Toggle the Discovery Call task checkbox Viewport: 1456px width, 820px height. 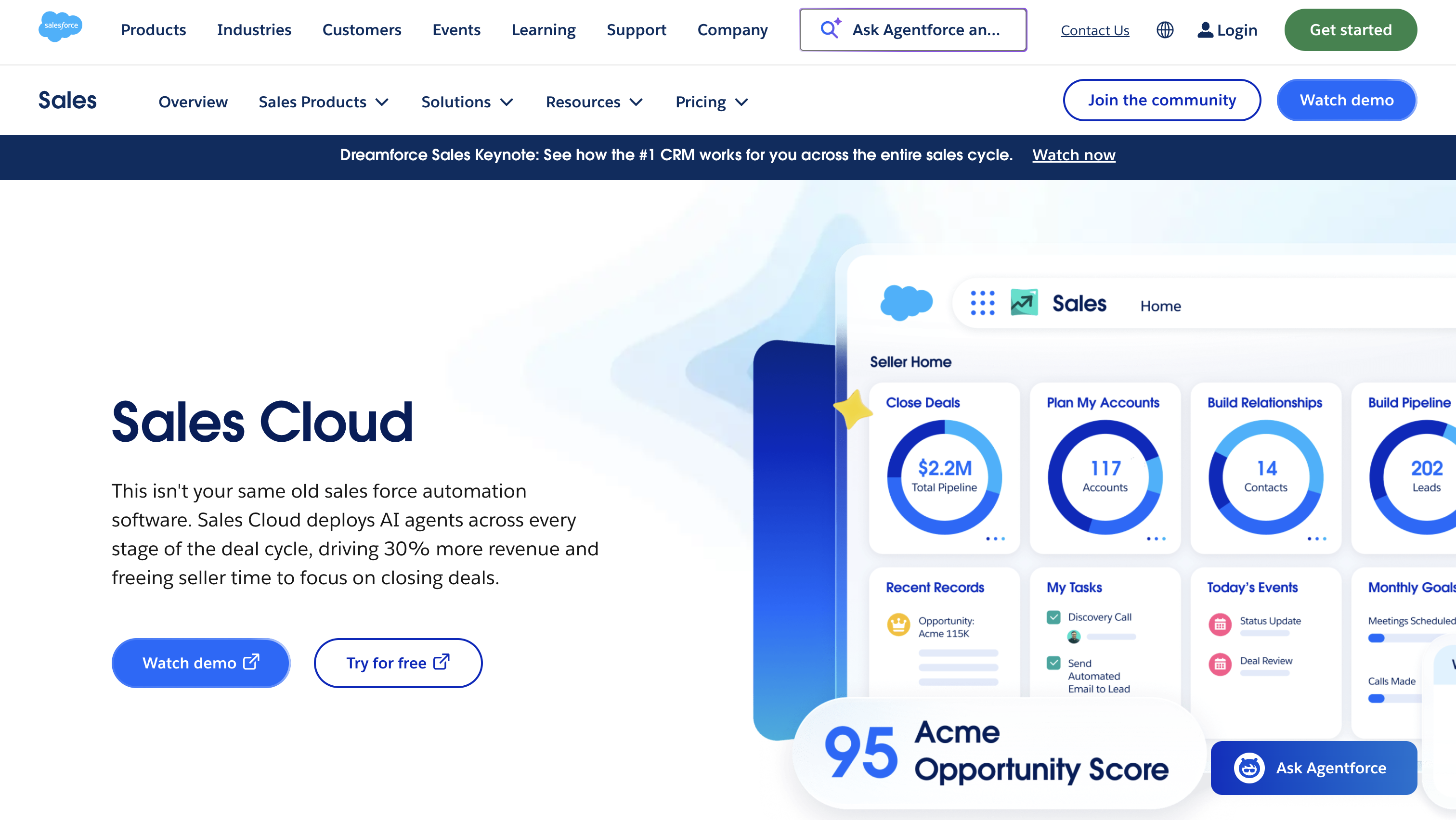coord(1053,617)
